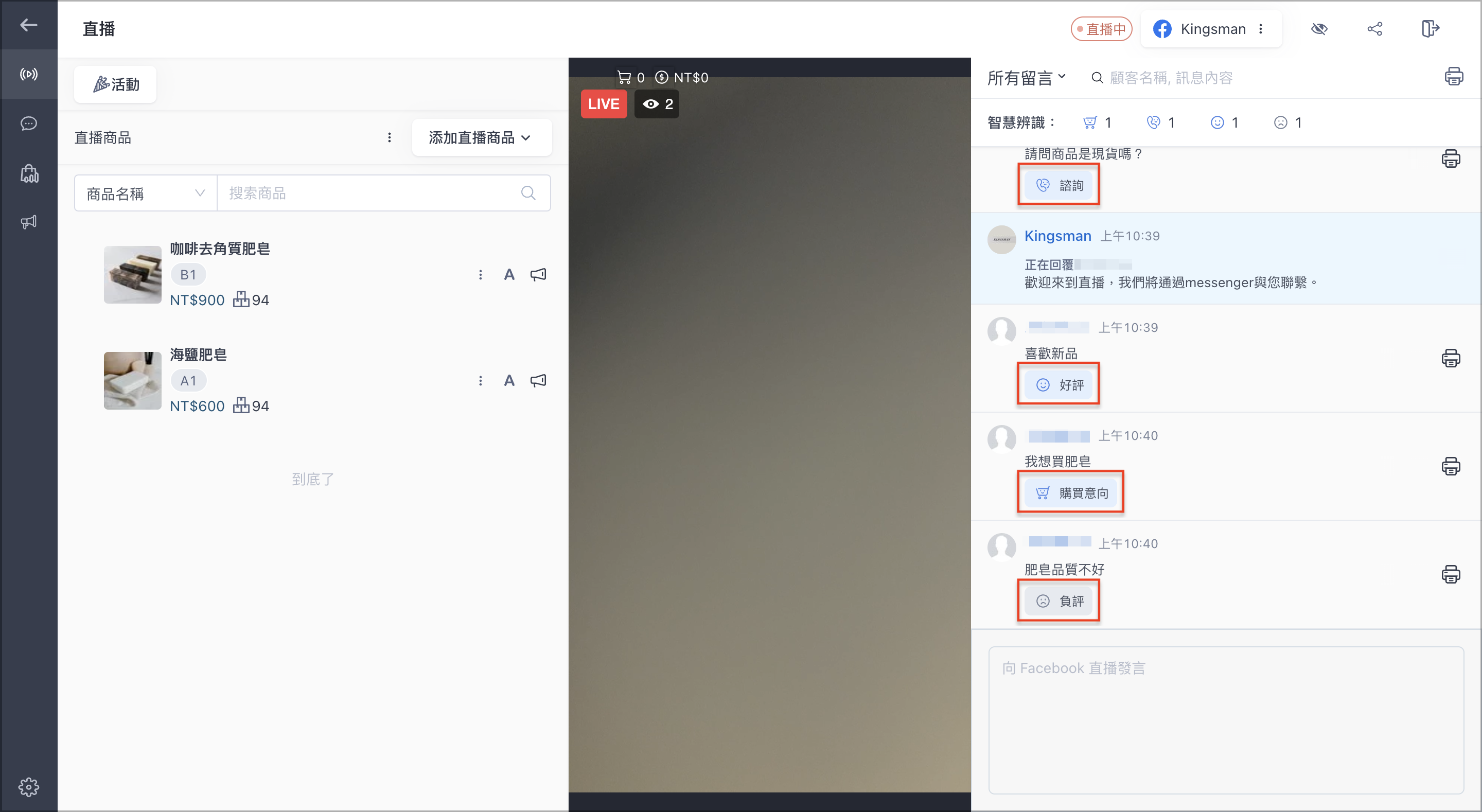Click the 海鹽肥皂 product name

pos(198,355)
